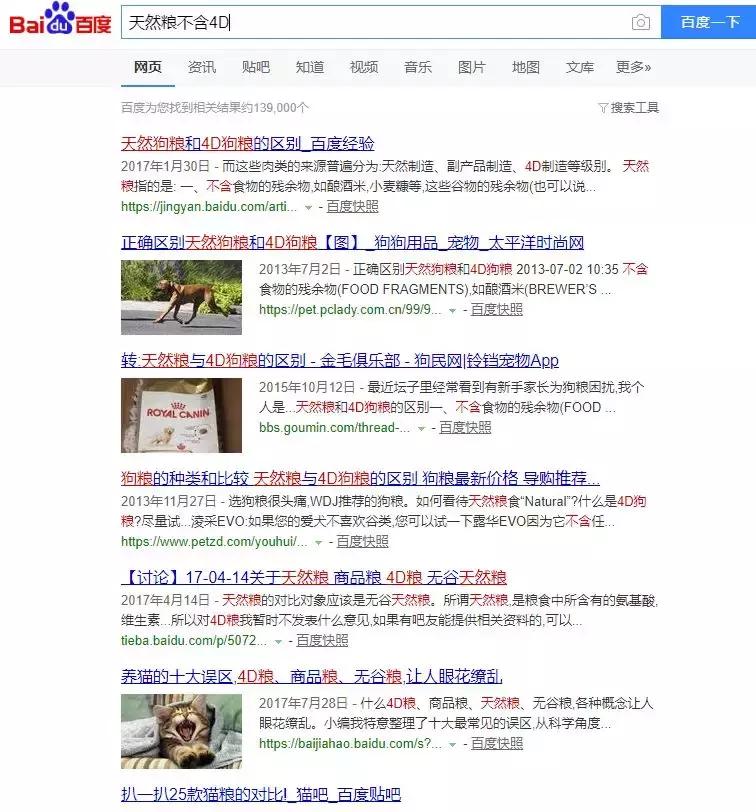Click the 百度一下 search button

(x=708, y=22)
